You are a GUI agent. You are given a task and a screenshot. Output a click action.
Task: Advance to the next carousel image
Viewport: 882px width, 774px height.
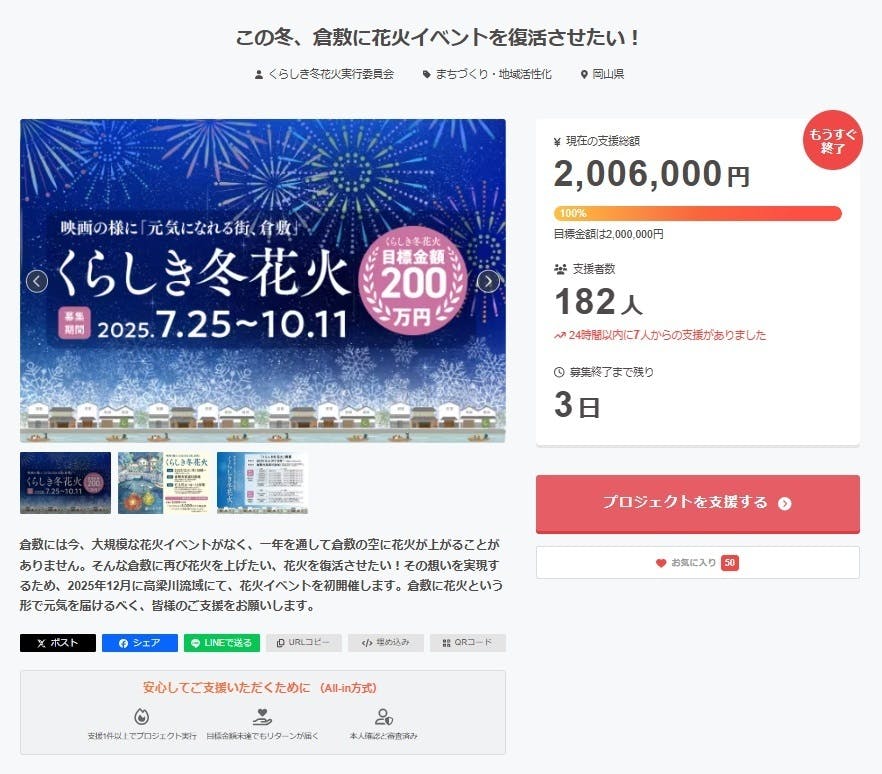click(488, 281)
